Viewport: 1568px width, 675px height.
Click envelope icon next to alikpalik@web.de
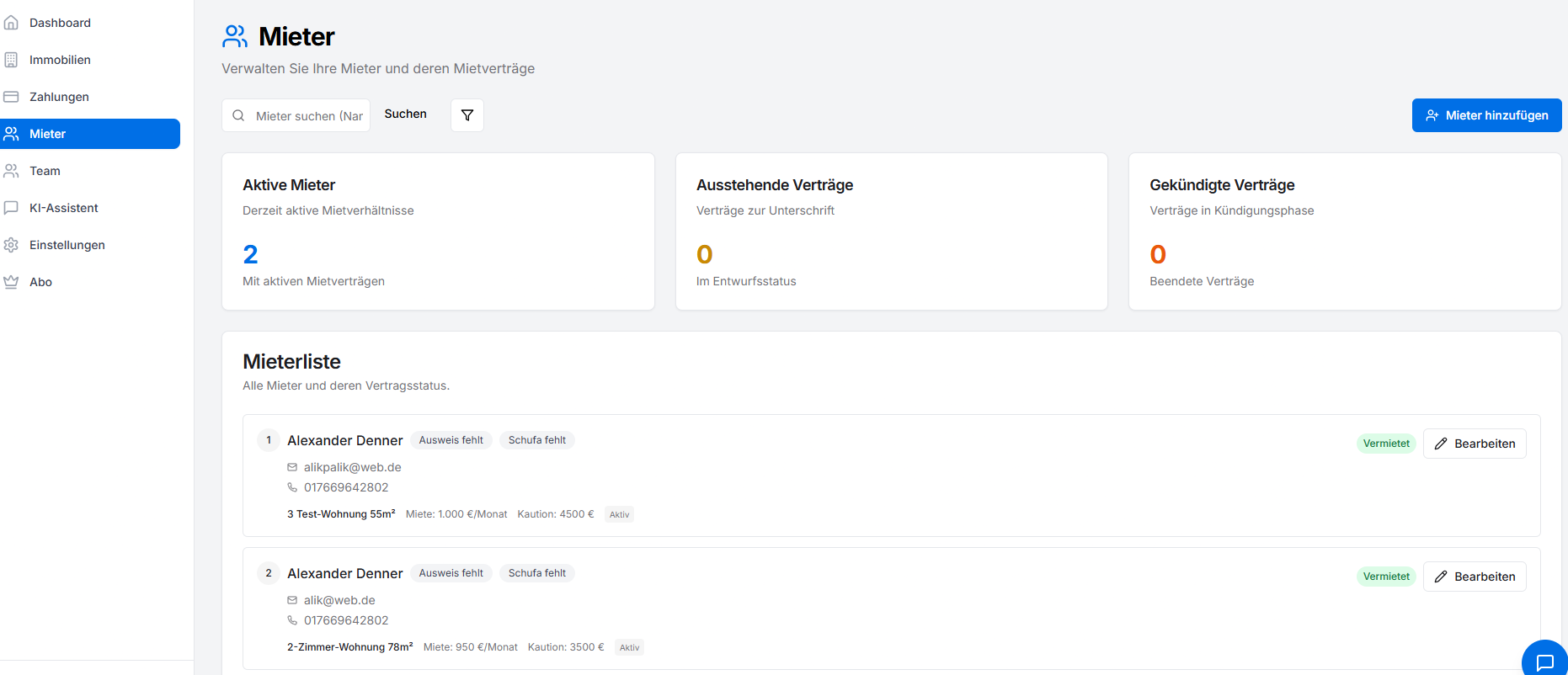pyautogui.click(x=292, y=467)
